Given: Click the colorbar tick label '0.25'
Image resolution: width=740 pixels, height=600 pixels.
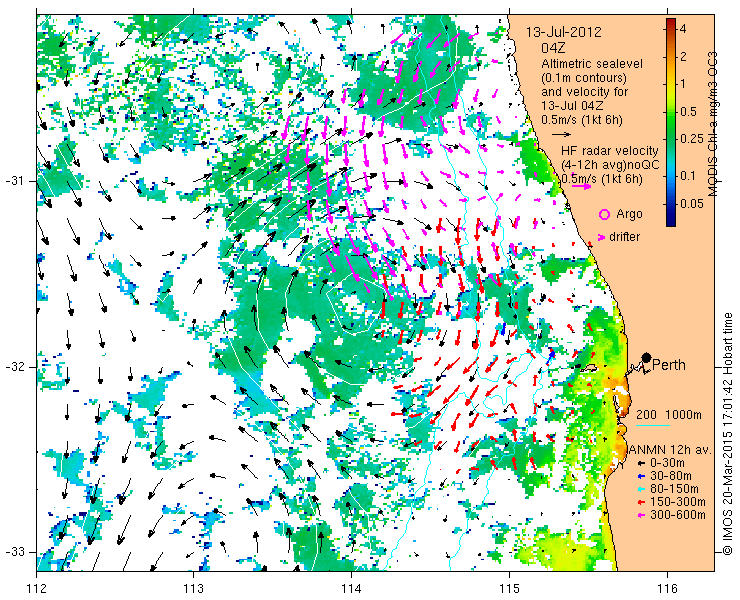Looking at the screenshot, I should click(x=693, y=139).
